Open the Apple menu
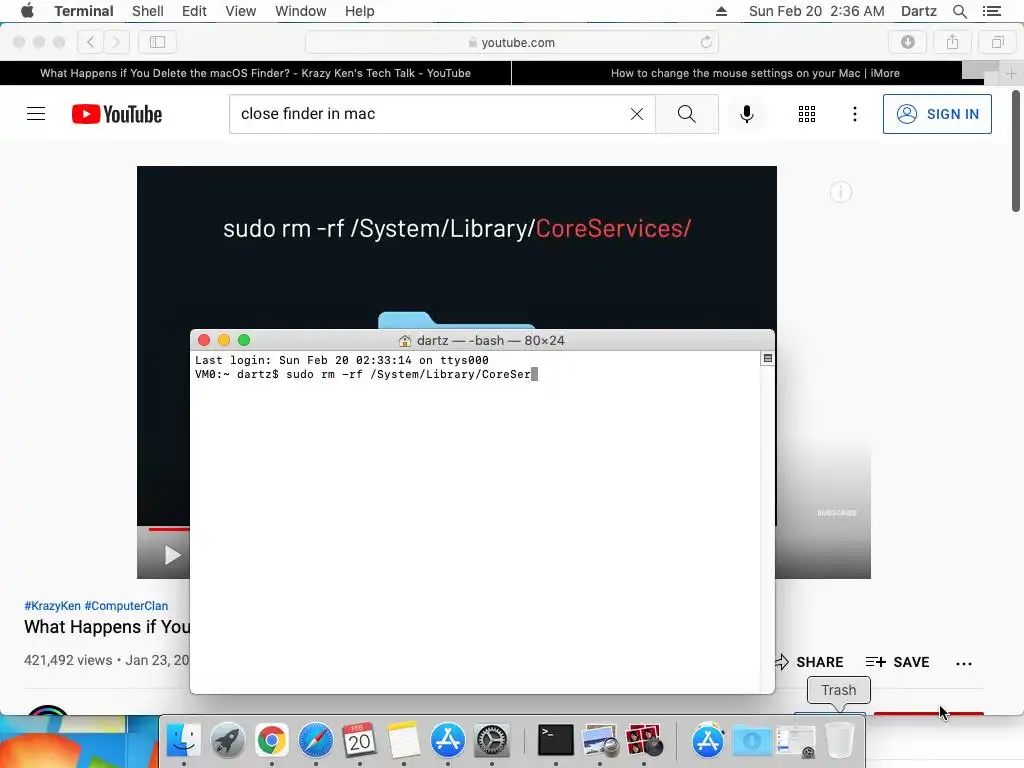The width and height of the screenshot is (1024, 768). (27, 11)
